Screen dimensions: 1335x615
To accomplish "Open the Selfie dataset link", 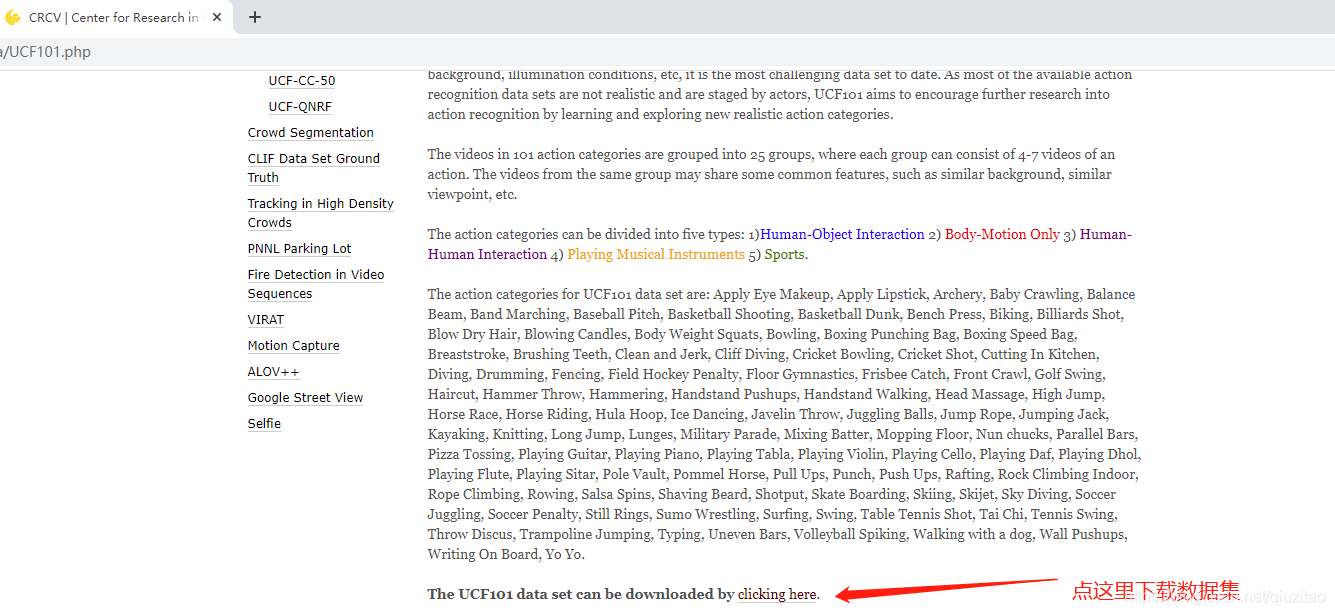I will (x=264, y=424).
